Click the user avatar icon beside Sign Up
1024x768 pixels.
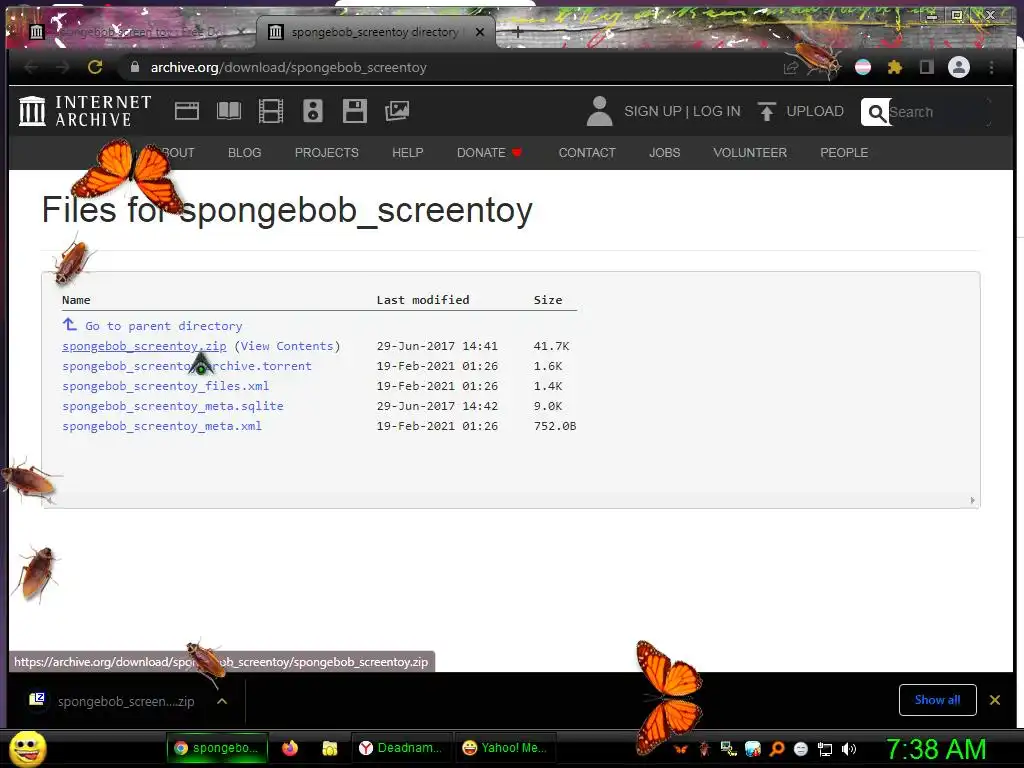click(x=600, y=111)
